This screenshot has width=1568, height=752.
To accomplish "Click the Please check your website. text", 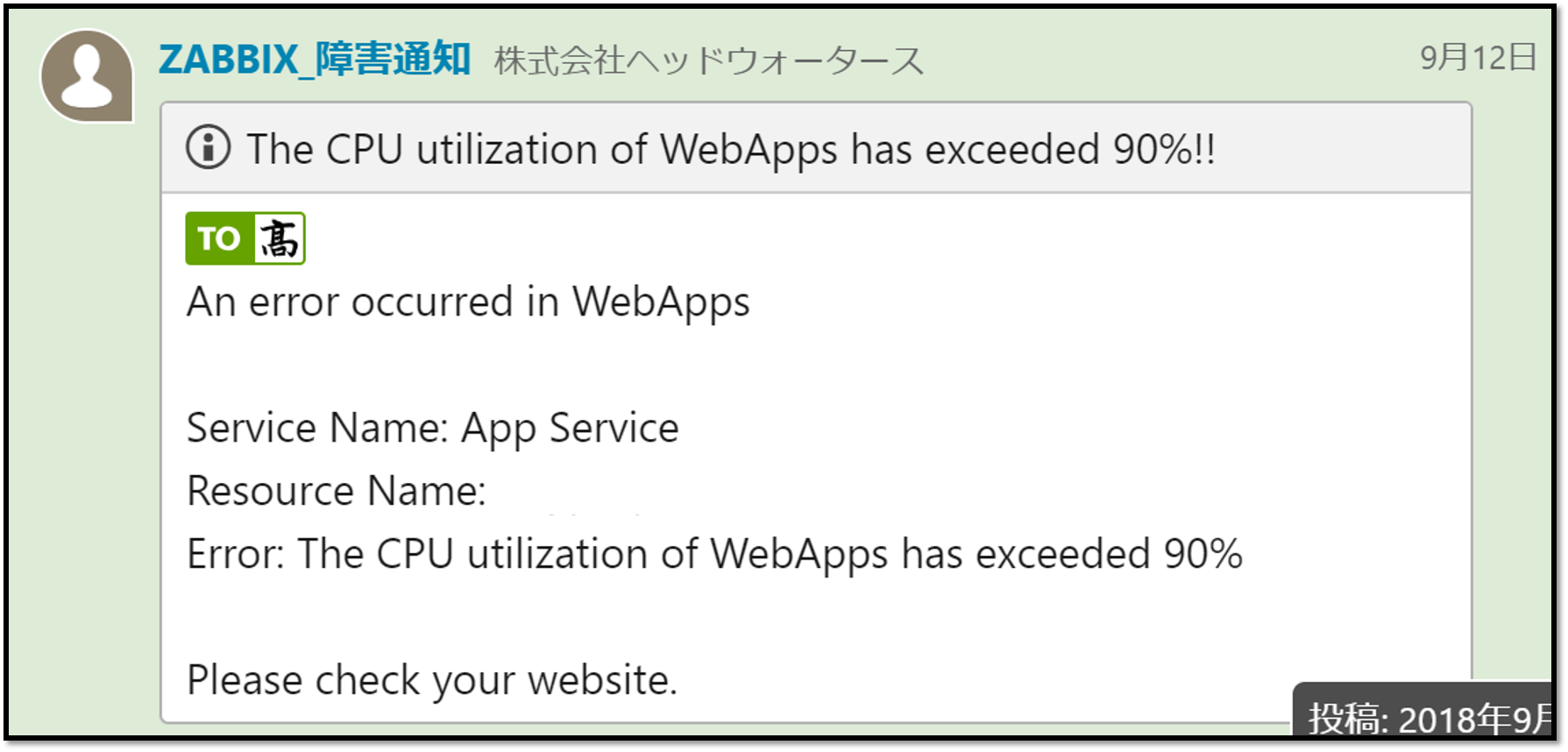I will coord(432,680).
